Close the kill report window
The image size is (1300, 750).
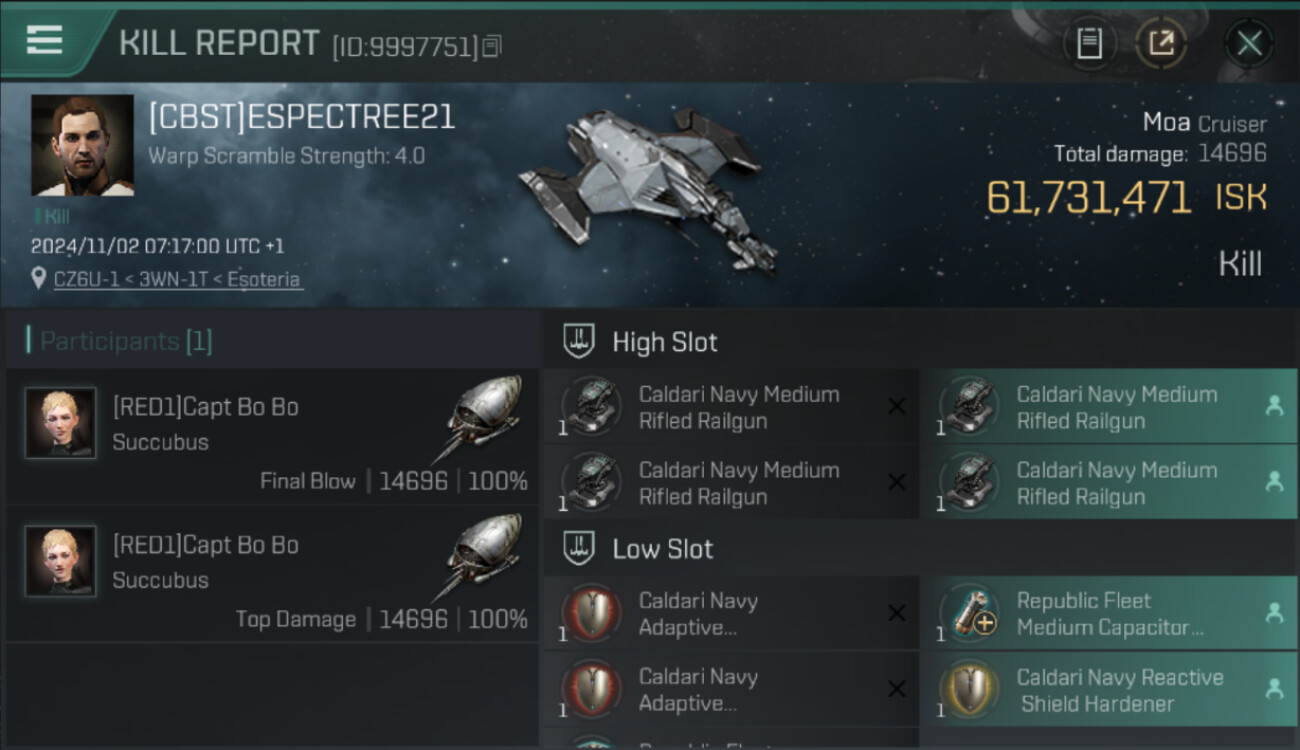(x=1249, y=43)
